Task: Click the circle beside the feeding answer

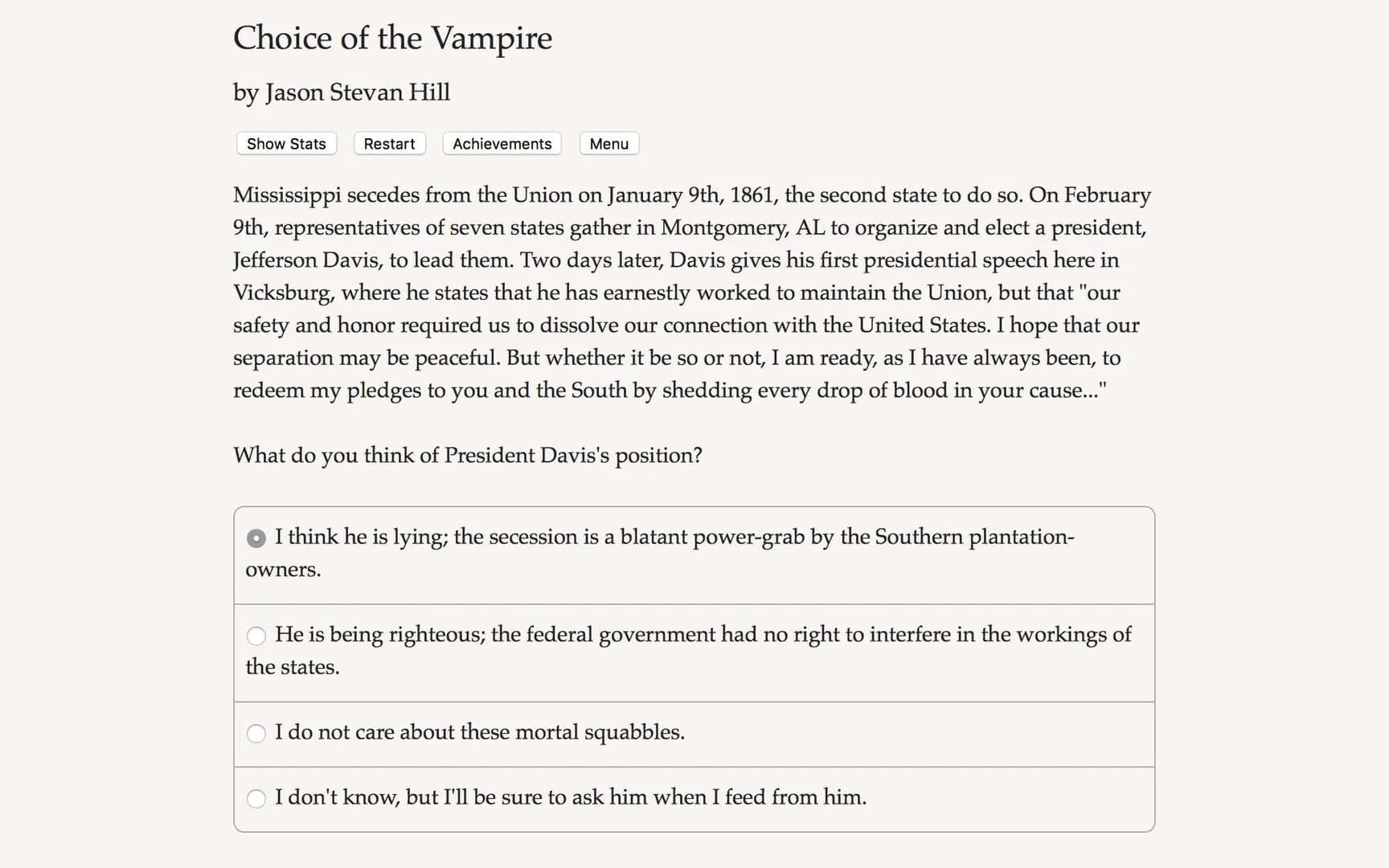Action: pos(256,798)
